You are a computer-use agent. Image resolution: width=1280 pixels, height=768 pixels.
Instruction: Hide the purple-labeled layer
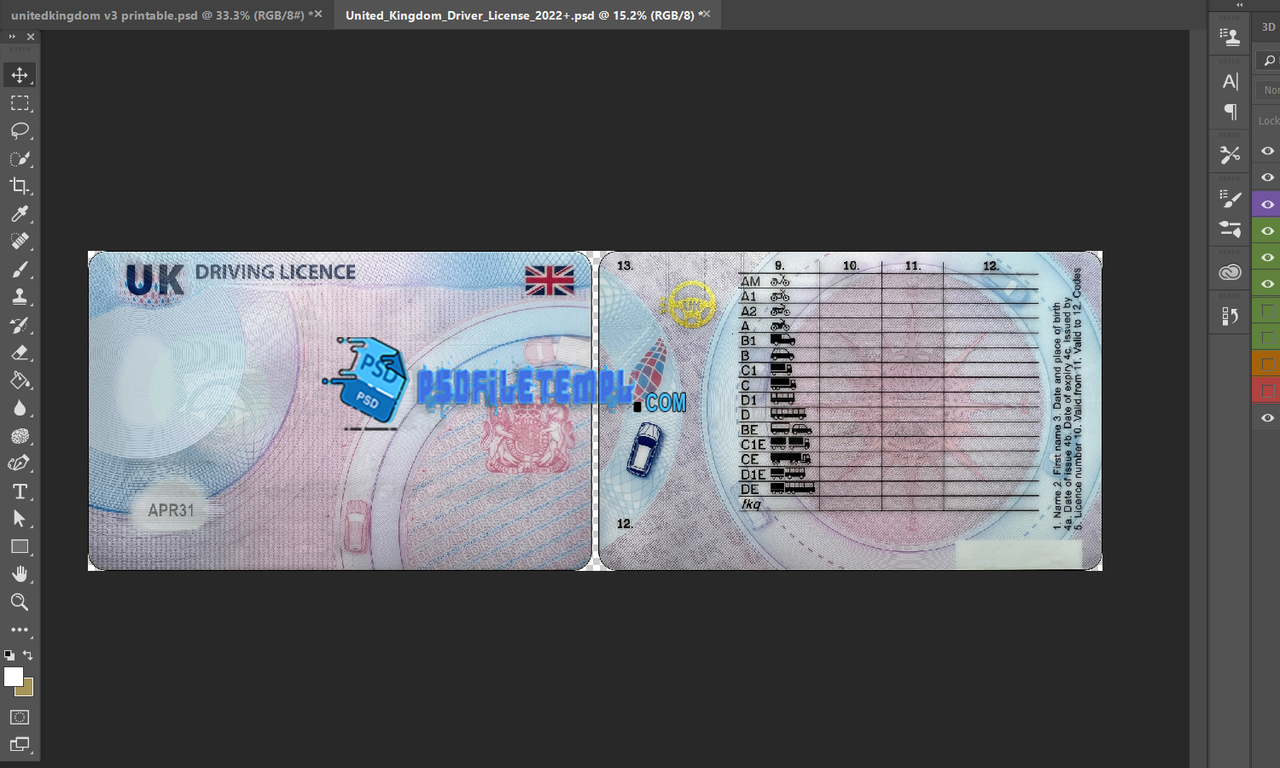(1267, 204)
